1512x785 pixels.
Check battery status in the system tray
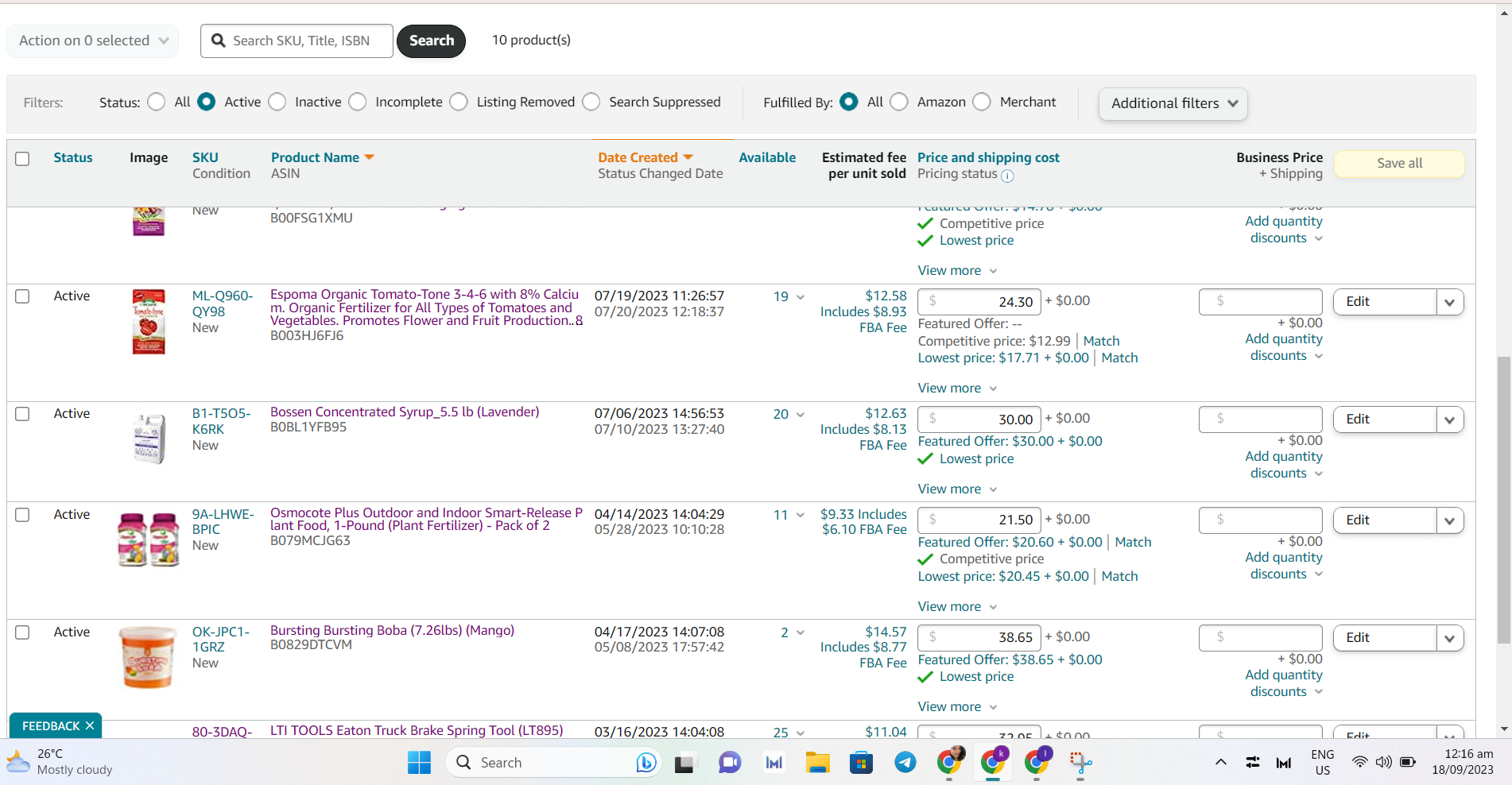tap(1408, 763)
